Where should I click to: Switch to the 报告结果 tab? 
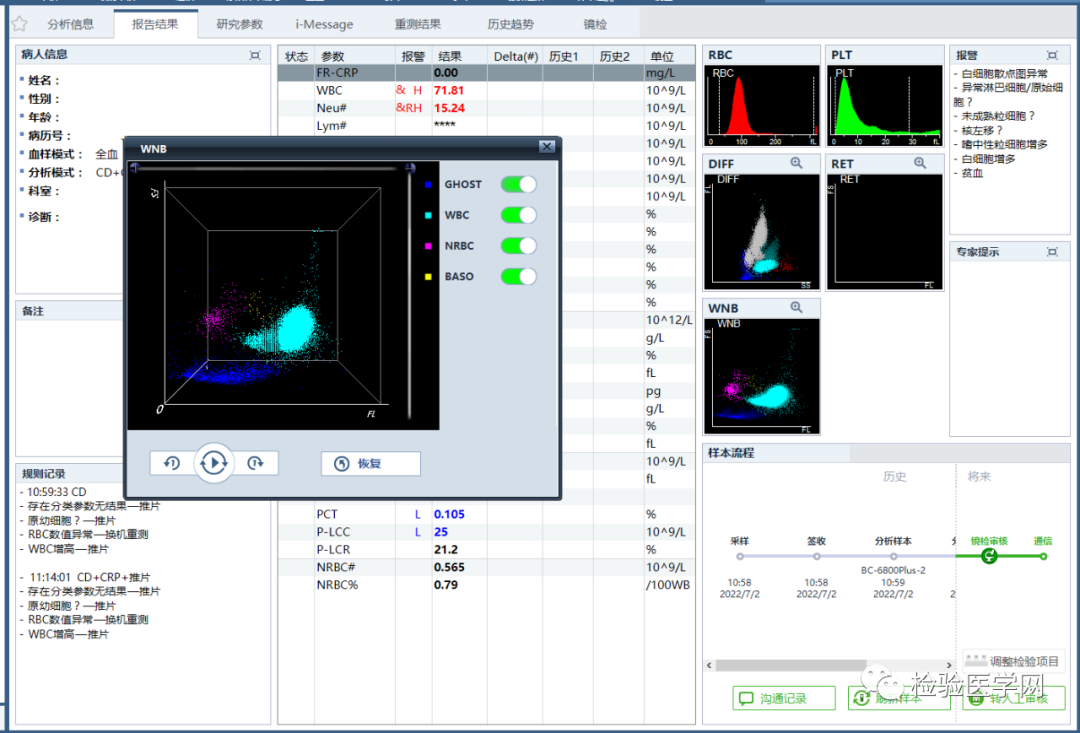pos(155,24)
